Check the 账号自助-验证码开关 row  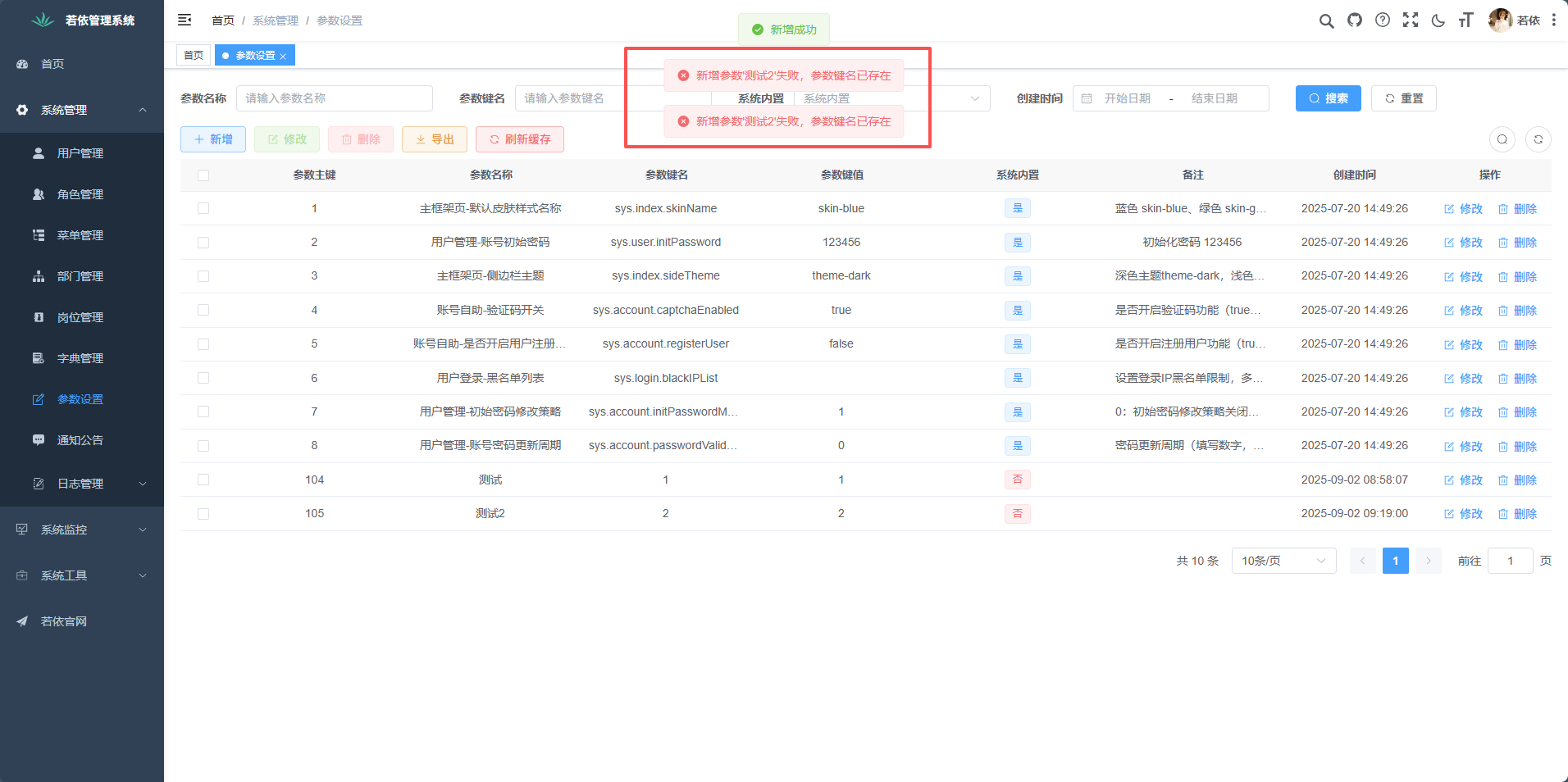point(203,310)
